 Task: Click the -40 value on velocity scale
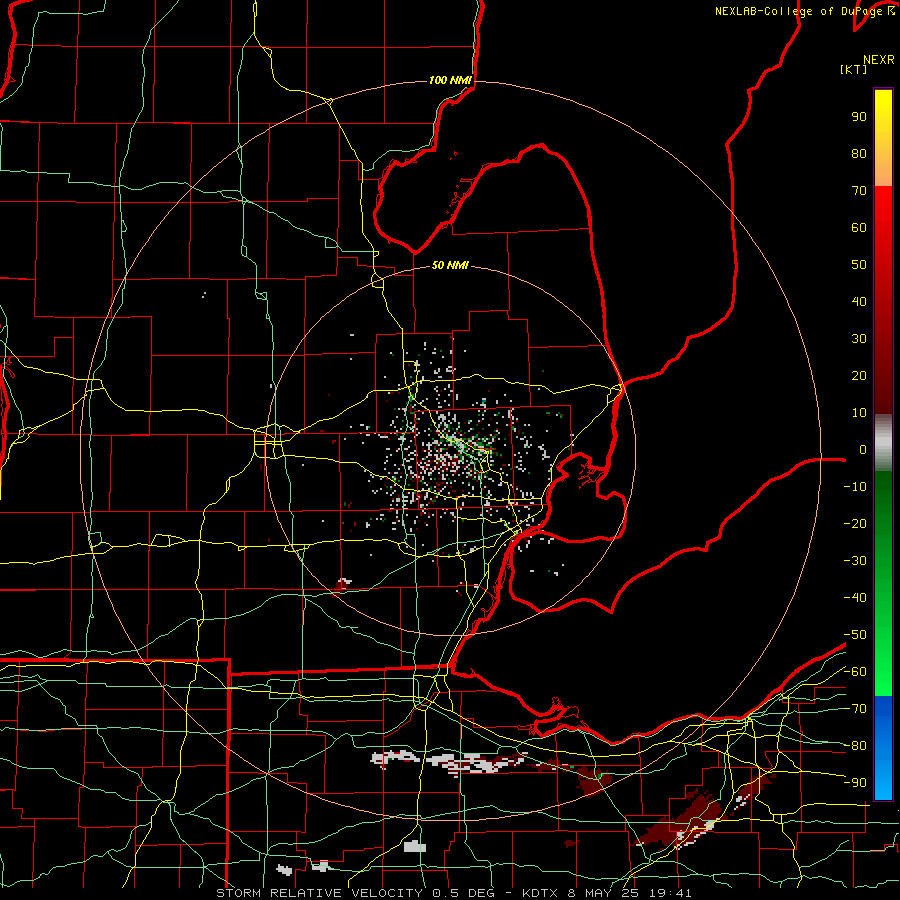[855, 598]
